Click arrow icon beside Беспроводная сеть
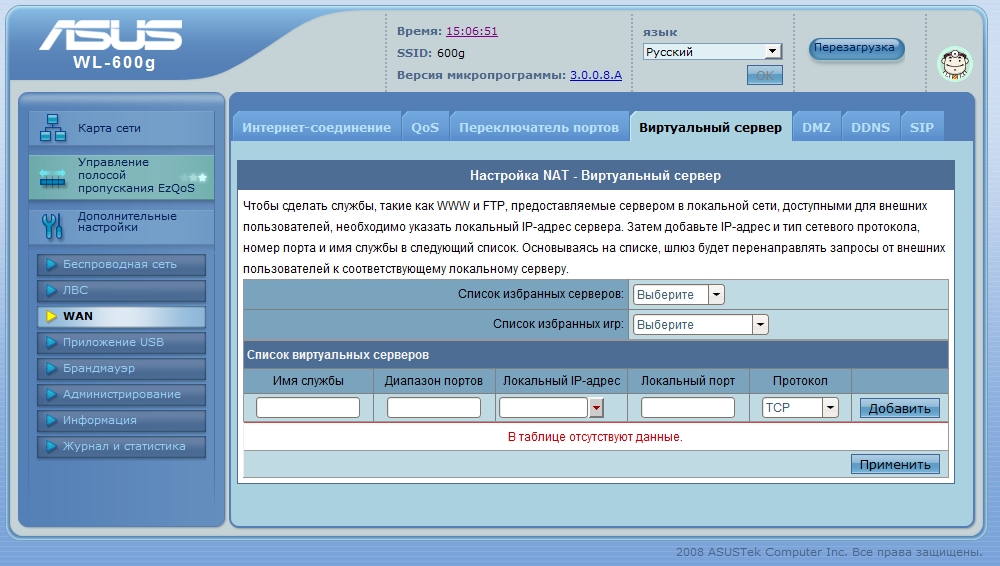The height and width of the screenshot is (566, 1000). coord(52,264)
